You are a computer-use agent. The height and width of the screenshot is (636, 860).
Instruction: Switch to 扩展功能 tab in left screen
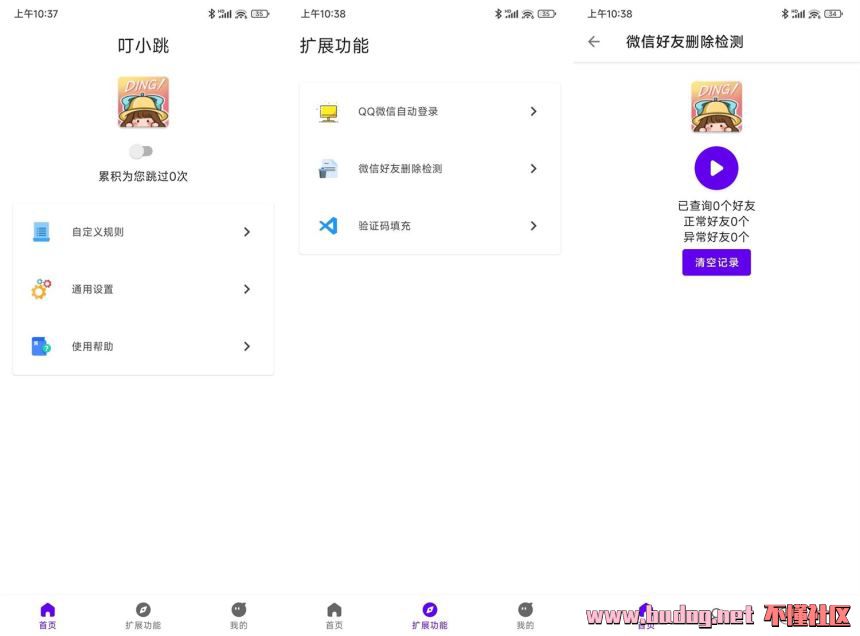(143, 615)
